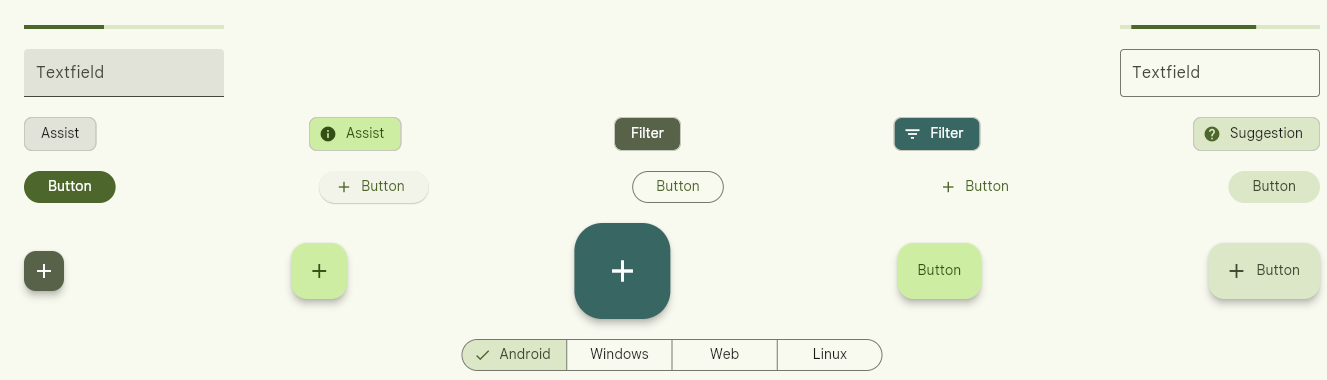Click the small dark plus floating action button
The width and height of the screenshot is (1327, 380).
coord(44,271)
